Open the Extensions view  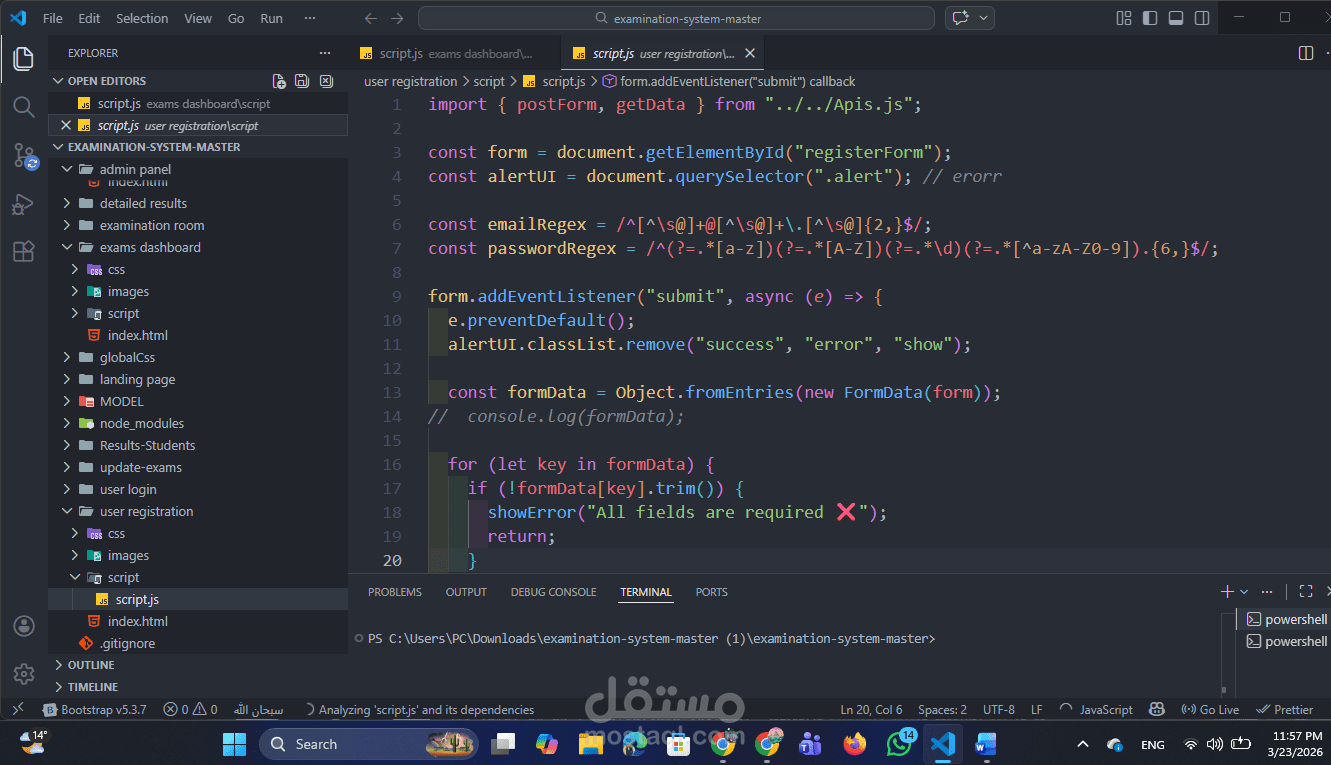tap(23, 251)
